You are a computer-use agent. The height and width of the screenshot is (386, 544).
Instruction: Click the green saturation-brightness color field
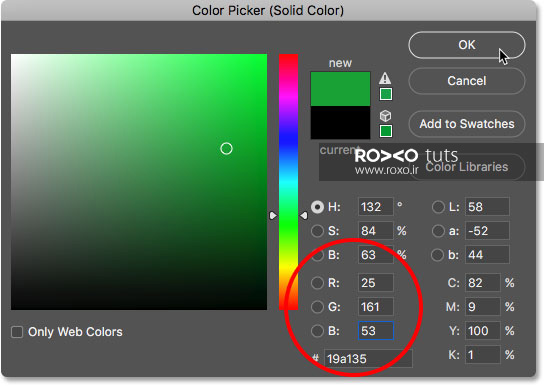[139, 182]
